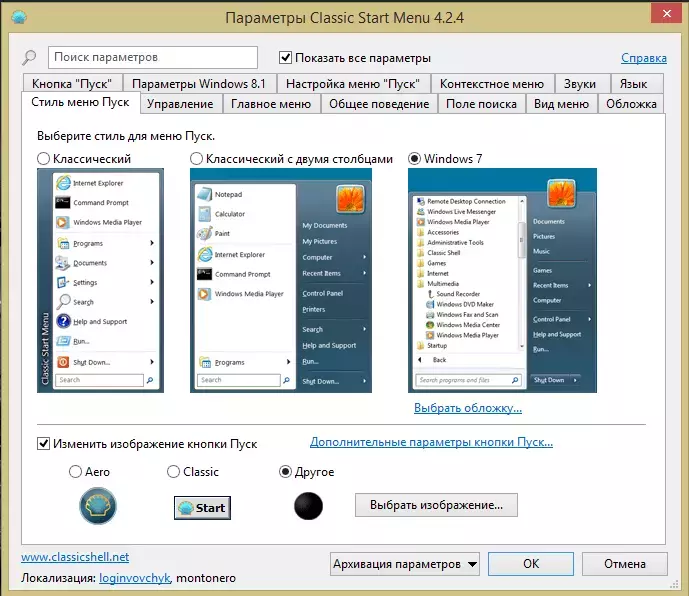Click the 'Справка' help link
The height and width of the screenshot is (596, 689).
pos(644,58)
